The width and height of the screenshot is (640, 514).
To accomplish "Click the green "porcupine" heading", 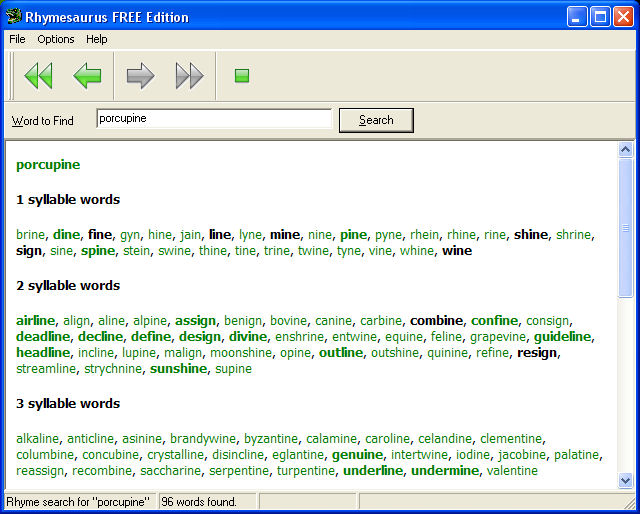I will (x=48, y=165).
